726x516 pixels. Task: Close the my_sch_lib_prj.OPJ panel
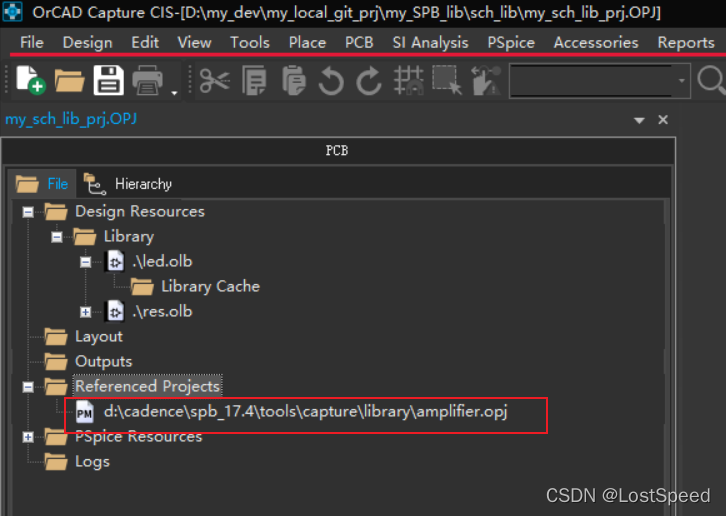pos(663,120)
